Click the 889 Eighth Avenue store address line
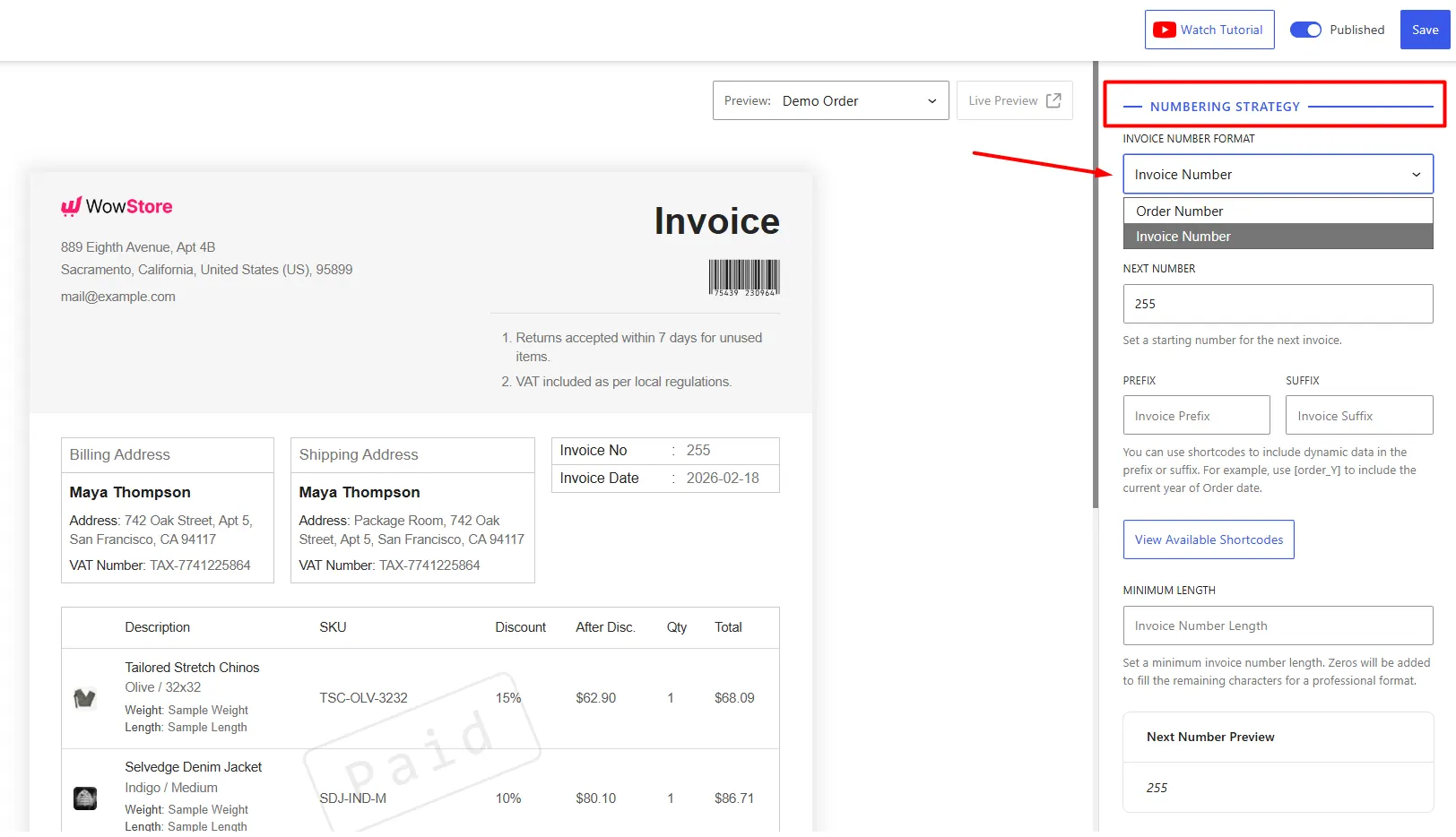 pyautogui.click(x=138, y=247)
